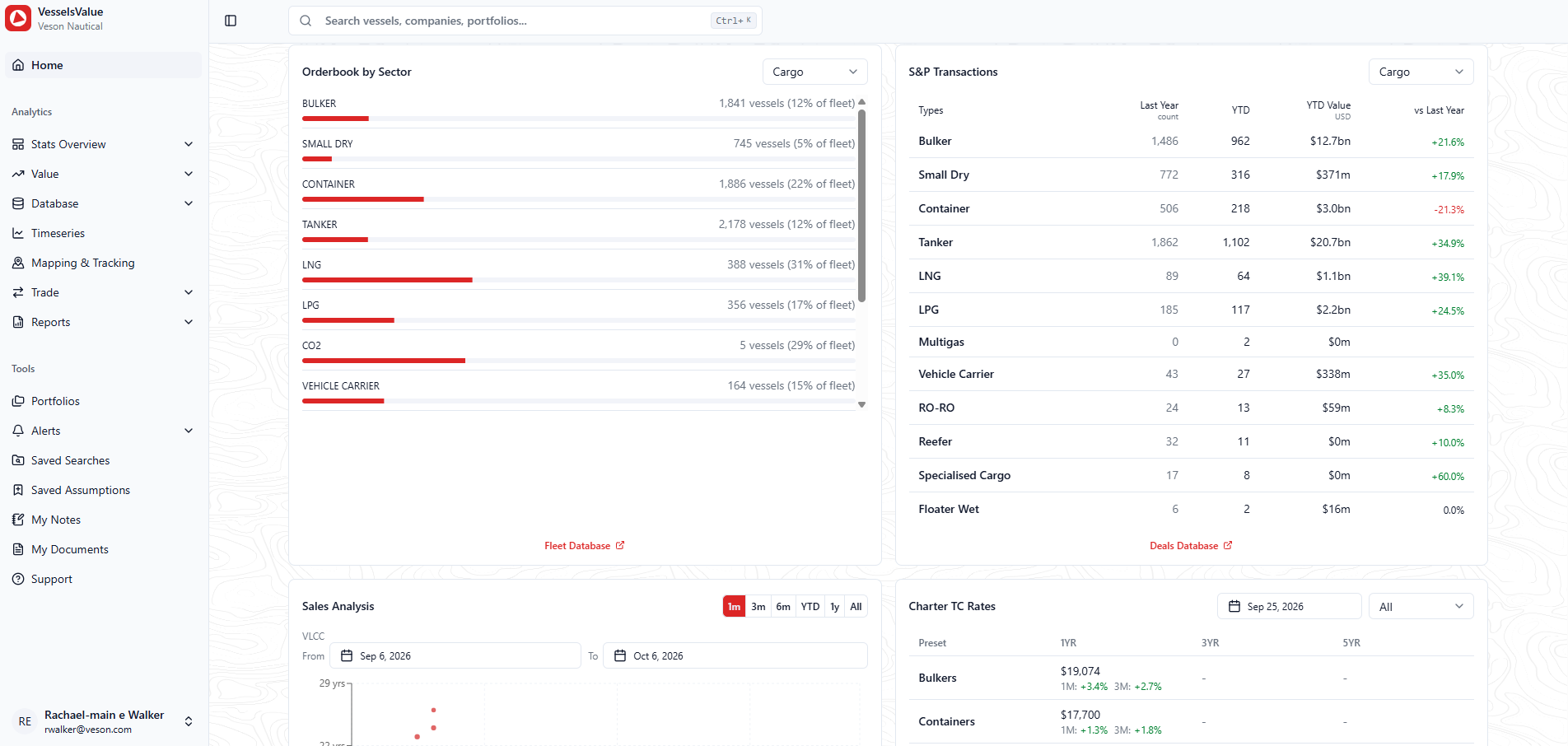Viewport: 1568px width, 746px height.
Task: Click the Orderbook scrollbar down arrow
Action: pyautogui.click(x=861, y=404)
